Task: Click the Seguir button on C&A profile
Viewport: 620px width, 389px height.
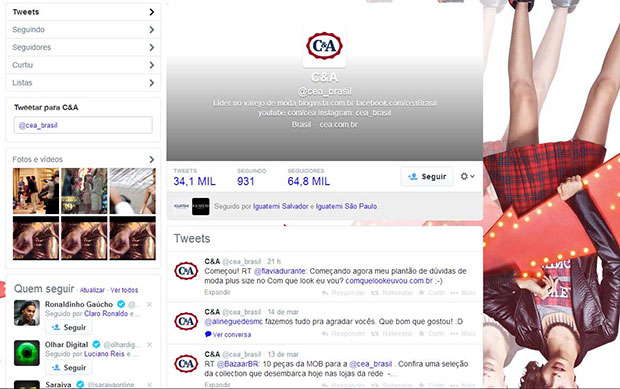Action: tap(427, 177)
